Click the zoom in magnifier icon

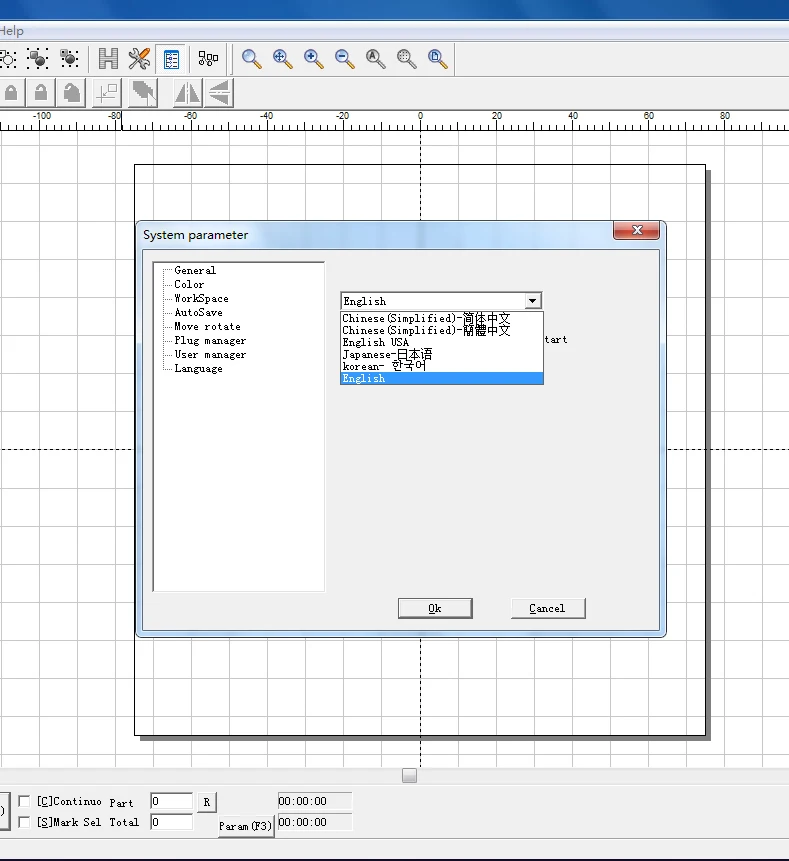[x=314, y=59]
